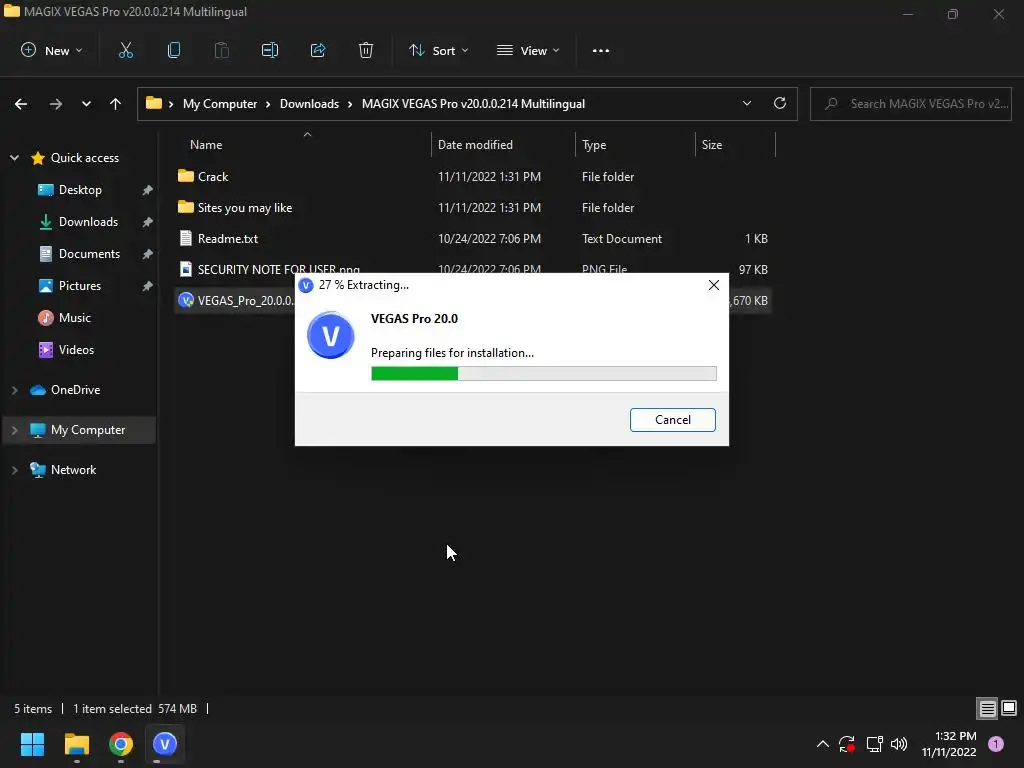Go back with the left arrow

coord(21,104)
